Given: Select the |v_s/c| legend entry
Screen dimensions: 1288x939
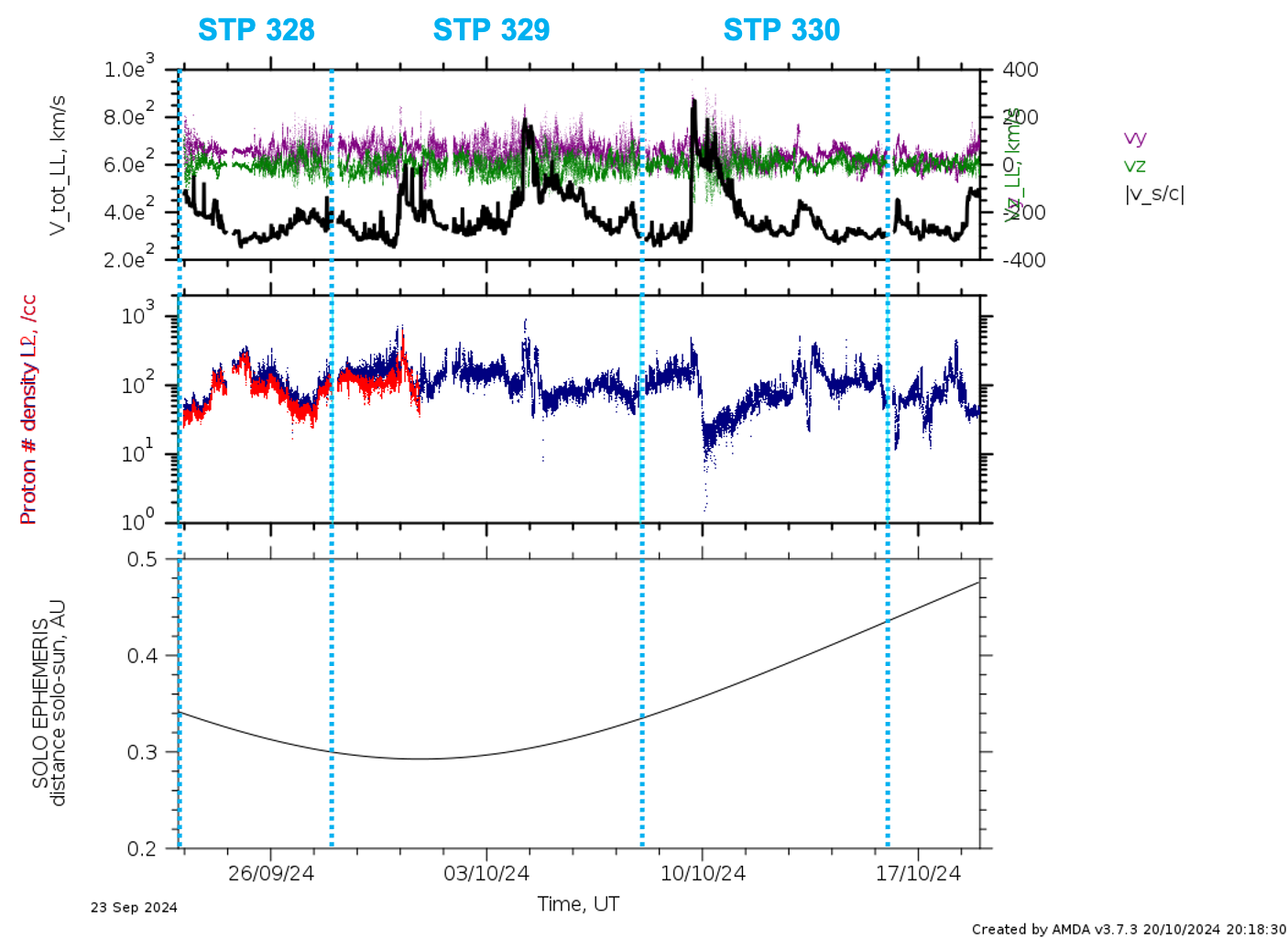Looking at the screenshot, I should pyautogui.click(x=1154, y=194).
